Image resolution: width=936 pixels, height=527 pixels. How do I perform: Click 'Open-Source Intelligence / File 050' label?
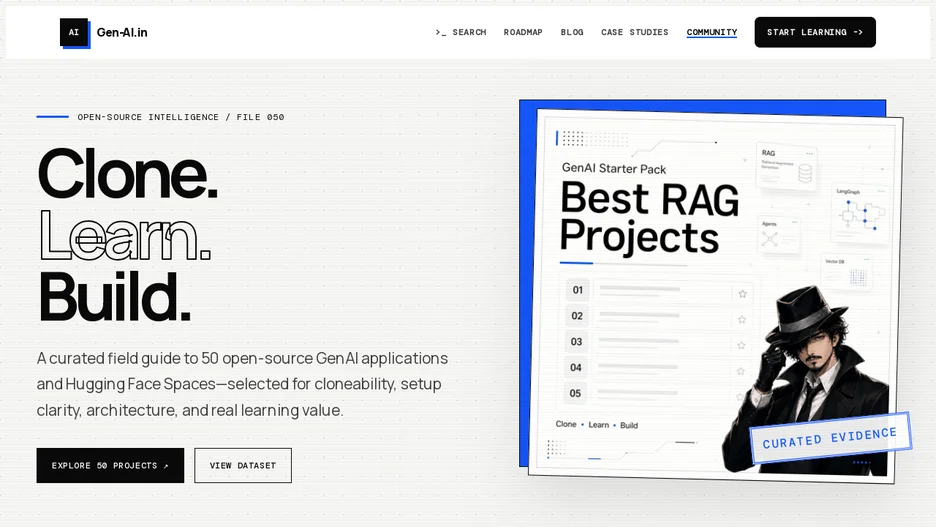pos(181,117)
